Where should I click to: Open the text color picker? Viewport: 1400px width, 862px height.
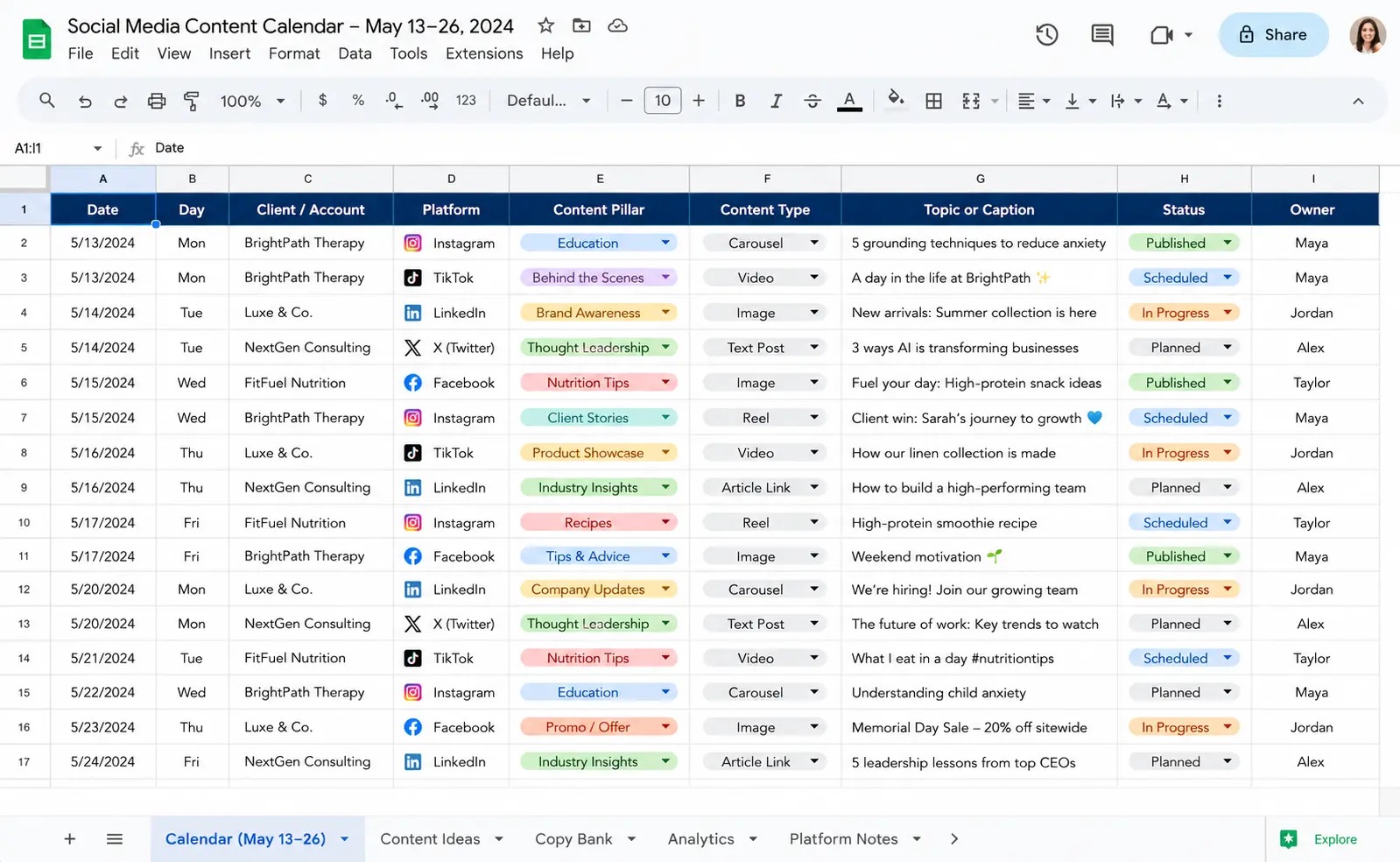tap(849, 101)
